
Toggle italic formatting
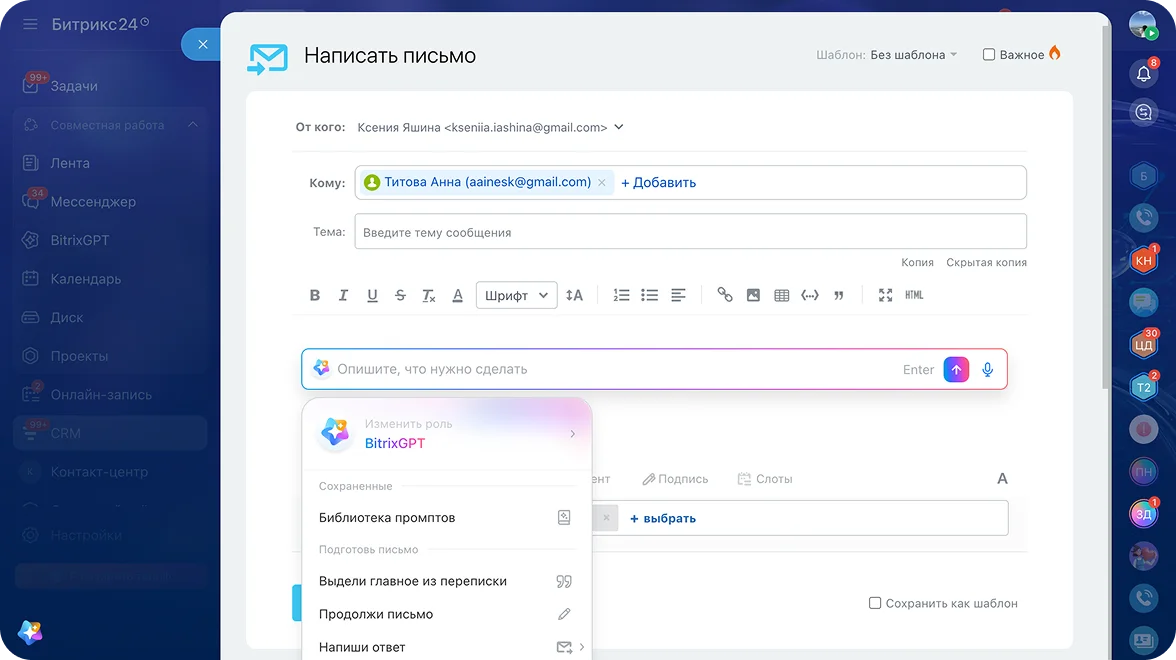coord(344,296)
